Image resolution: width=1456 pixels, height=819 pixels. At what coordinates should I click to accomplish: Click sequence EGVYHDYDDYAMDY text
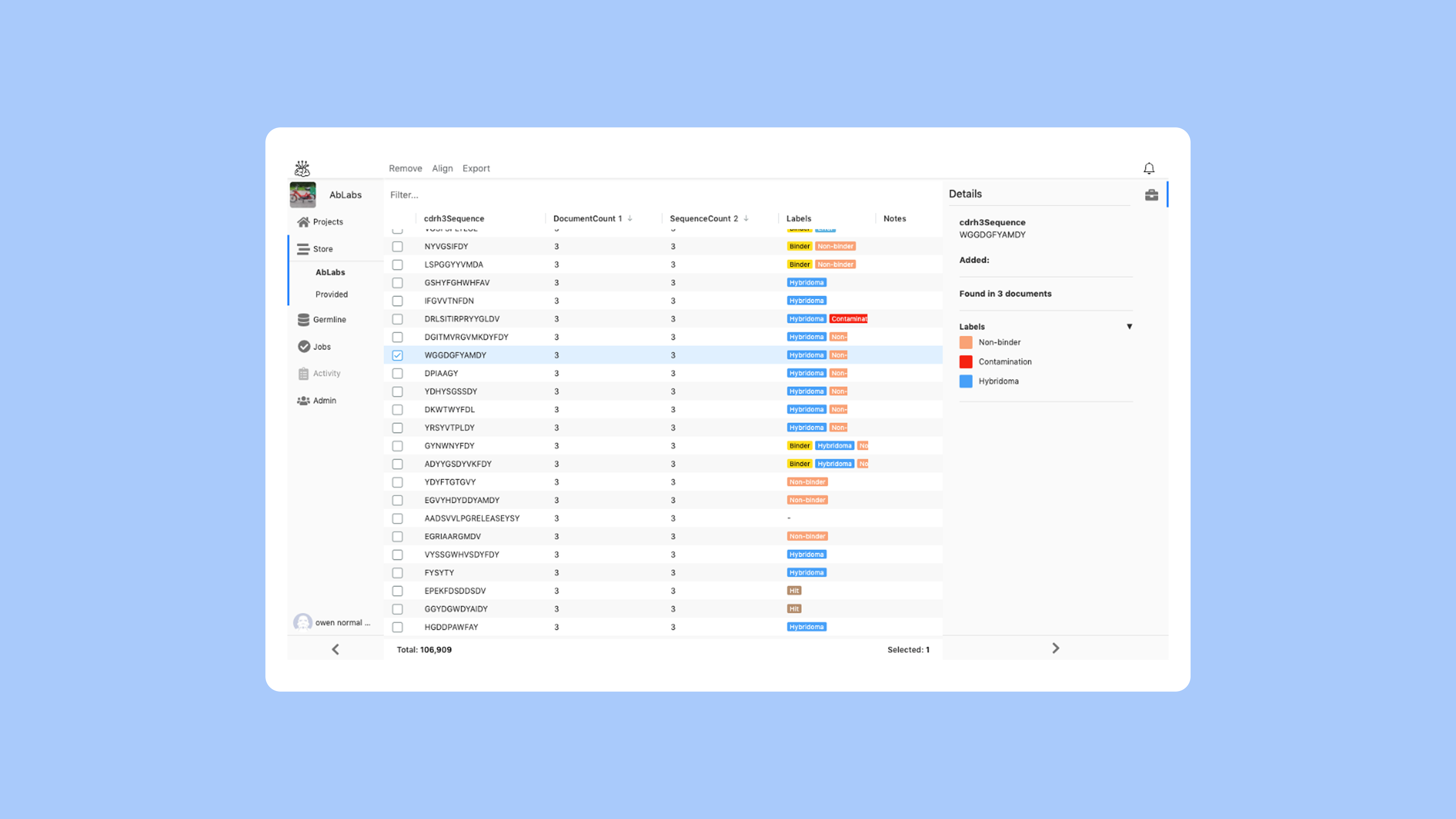(x=462, y=500)
